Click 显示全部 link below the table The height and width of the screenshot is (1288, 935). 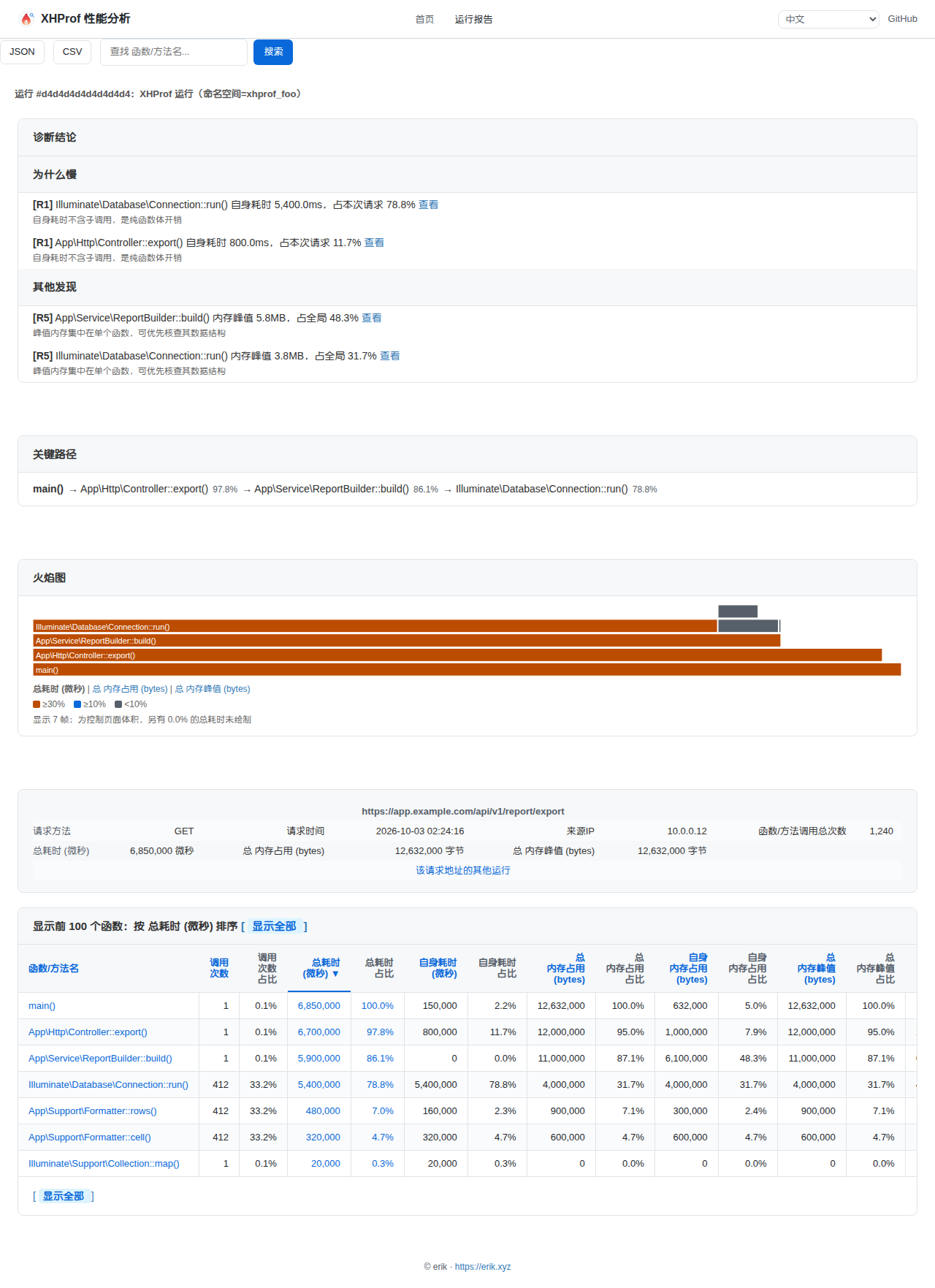tap(64, 1196)
